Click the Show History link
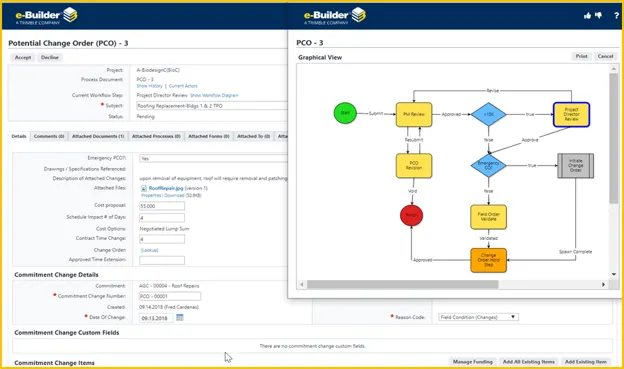Viewport: 624px width, 369px height. pyautogui.click(x=150, y=86)
